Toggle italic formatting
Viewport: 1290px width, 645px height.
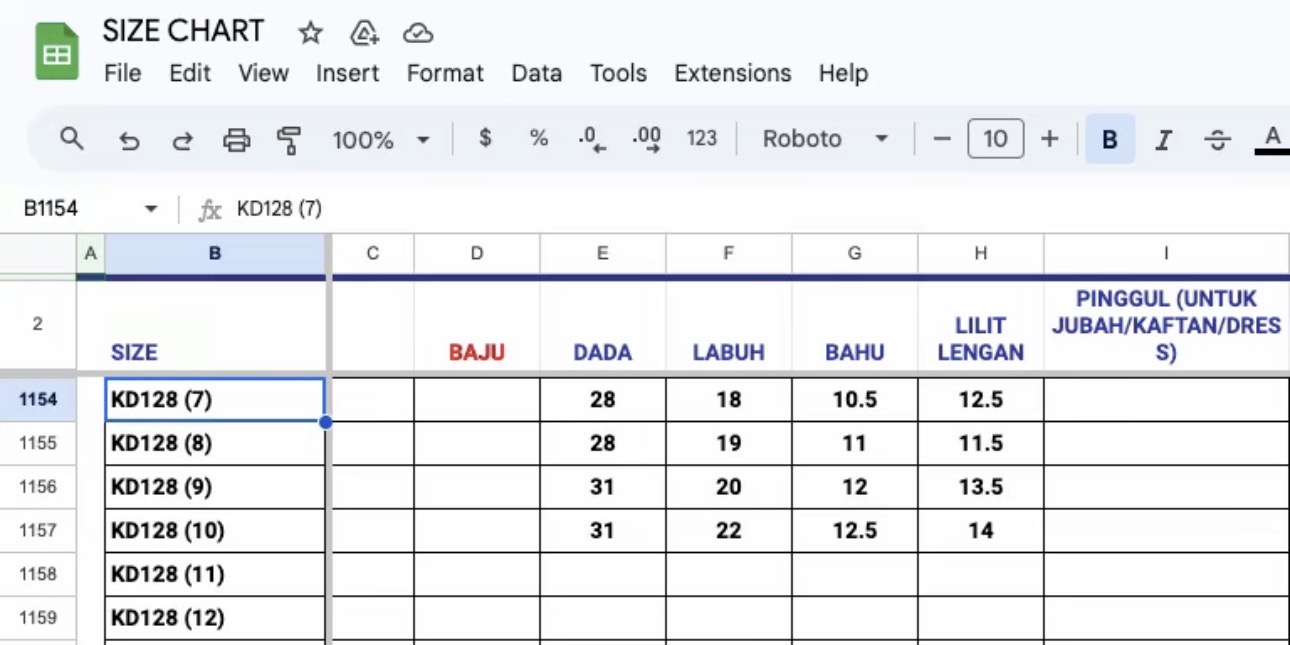click(x=1163, y=140)
